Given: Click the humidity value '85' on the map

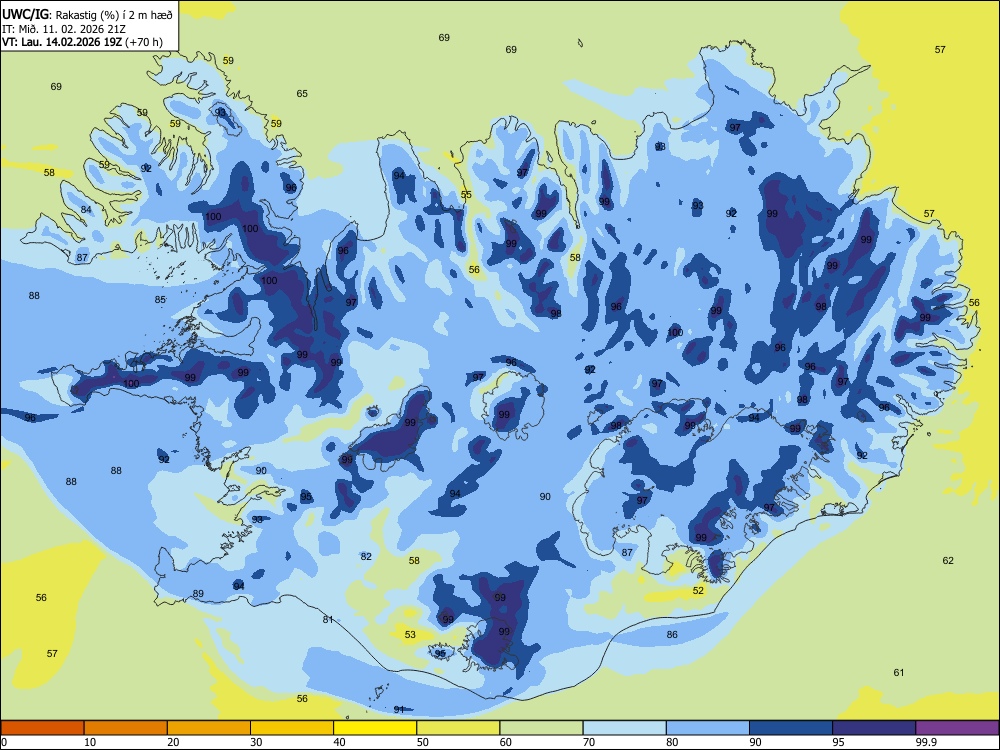Looking at the screenshot, I should pos(160,300).
